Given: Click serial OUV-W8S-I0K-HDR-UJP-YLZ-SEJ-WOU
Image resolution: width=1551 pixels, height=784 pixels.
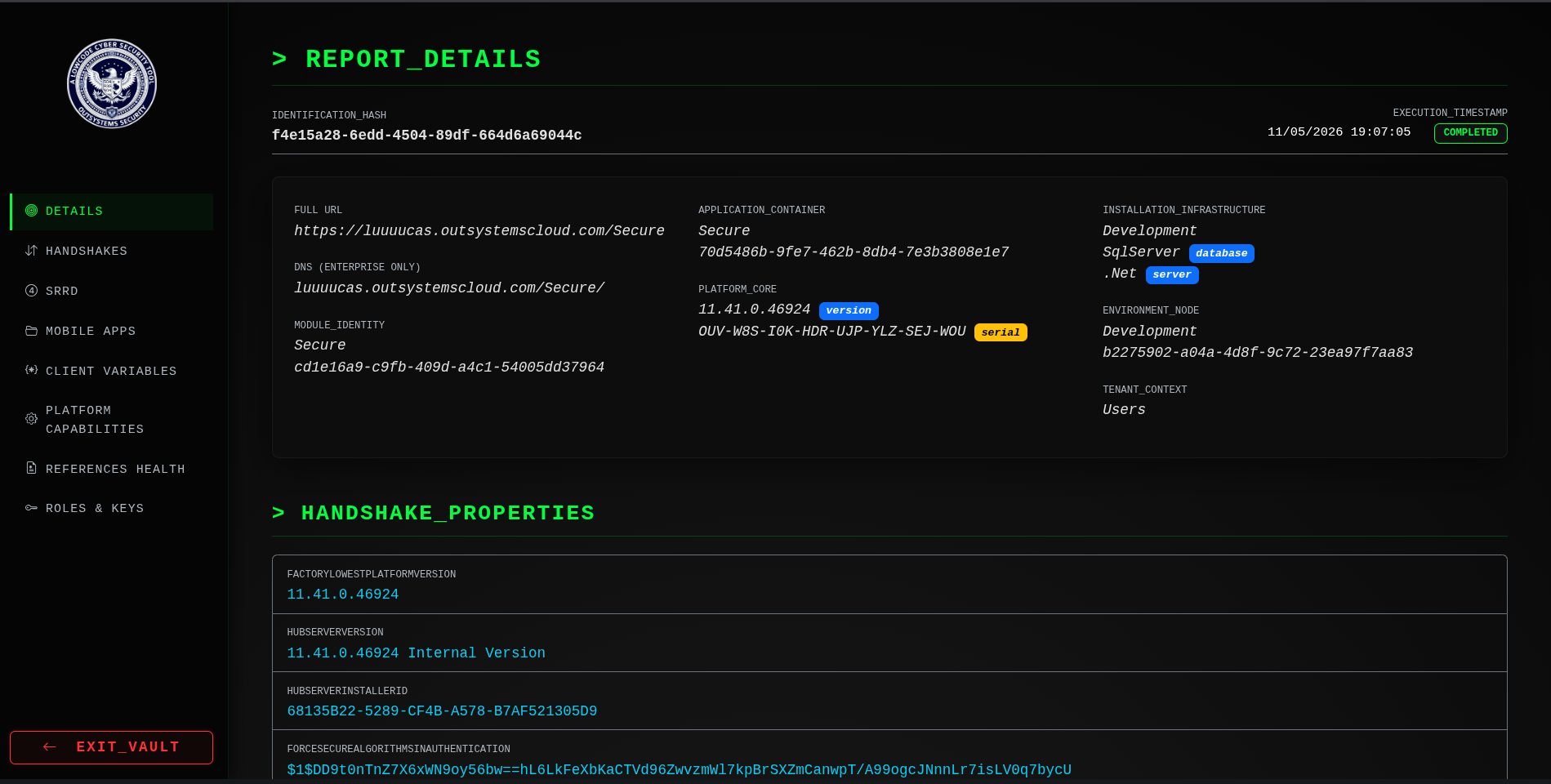Looking at the screenshot, I should [x=832, y=332].
